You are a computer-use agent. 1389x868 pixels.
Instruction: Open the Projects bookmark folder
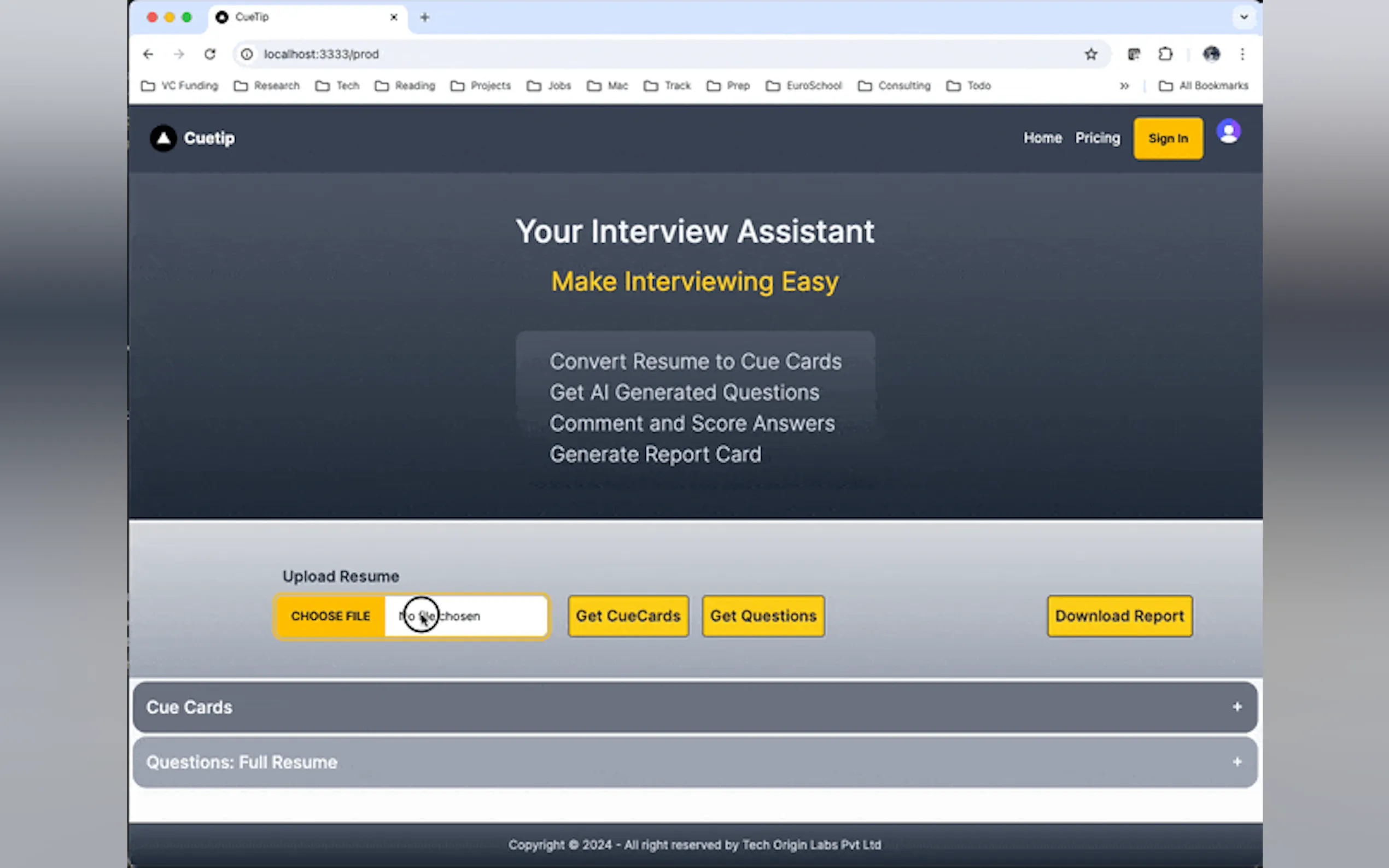(481, 85)
